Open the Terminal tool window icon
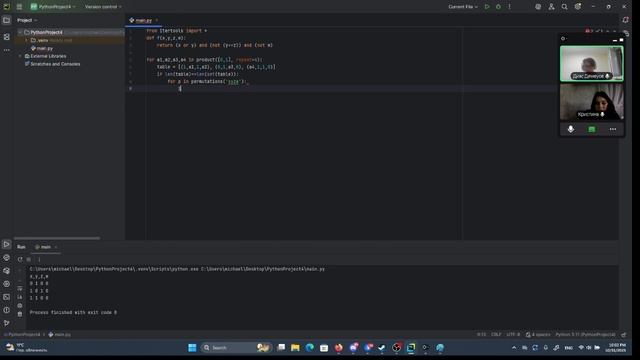The image size is (640, 360). point(7,297)
